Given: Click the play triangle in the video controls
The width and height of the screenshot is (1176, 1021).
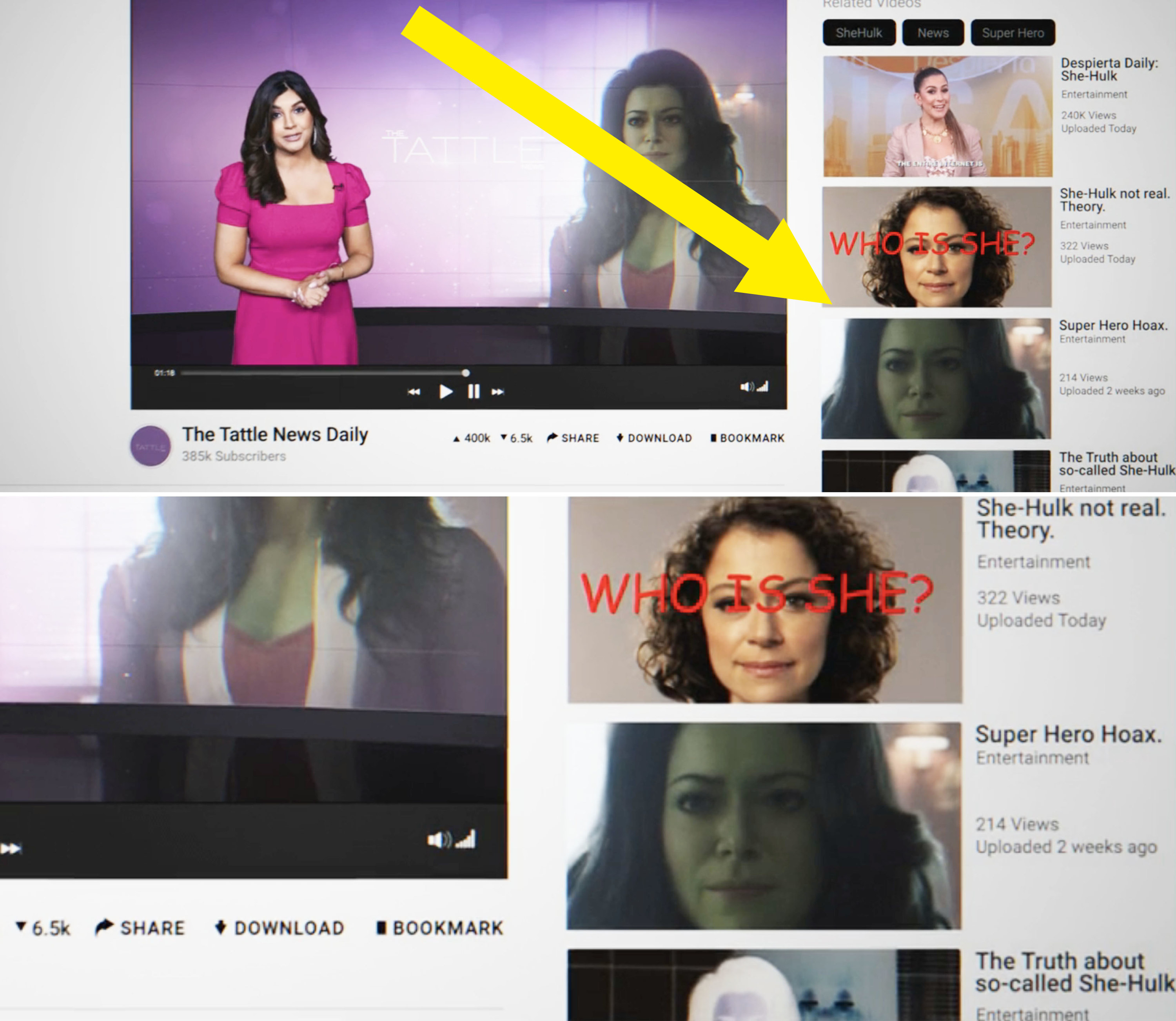Looking at the screenshot, I should point(446,391).
